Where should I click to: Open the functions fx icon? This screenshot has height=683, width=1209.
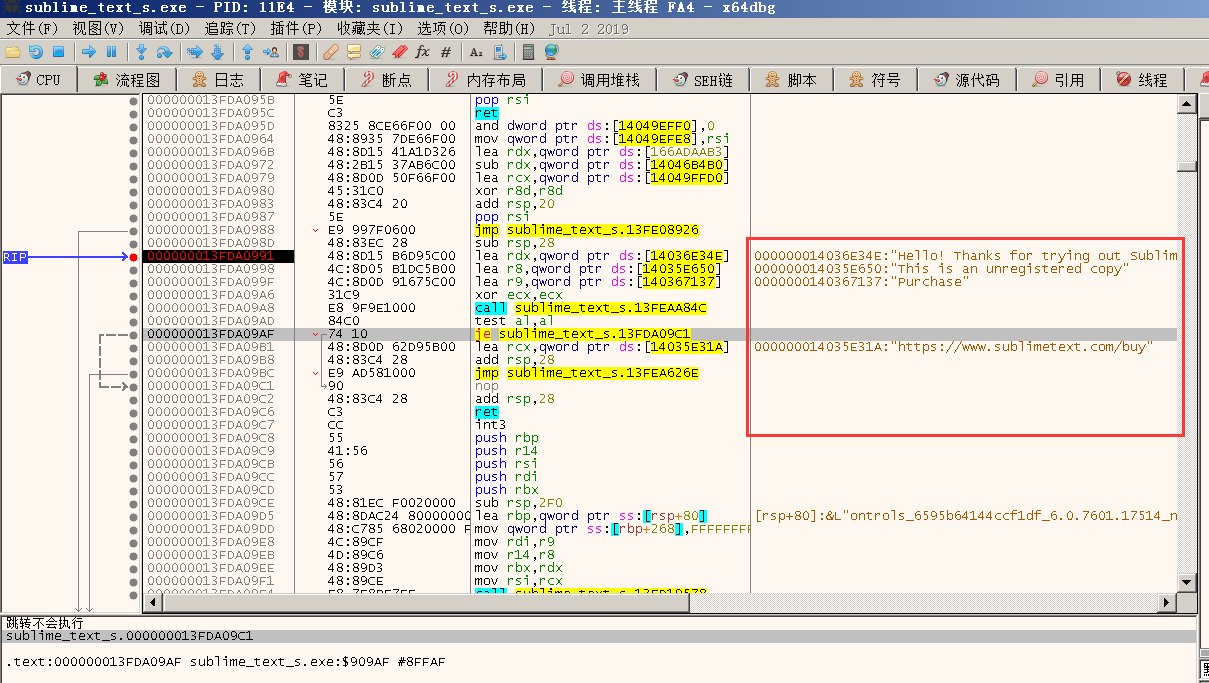pos(422,51)
